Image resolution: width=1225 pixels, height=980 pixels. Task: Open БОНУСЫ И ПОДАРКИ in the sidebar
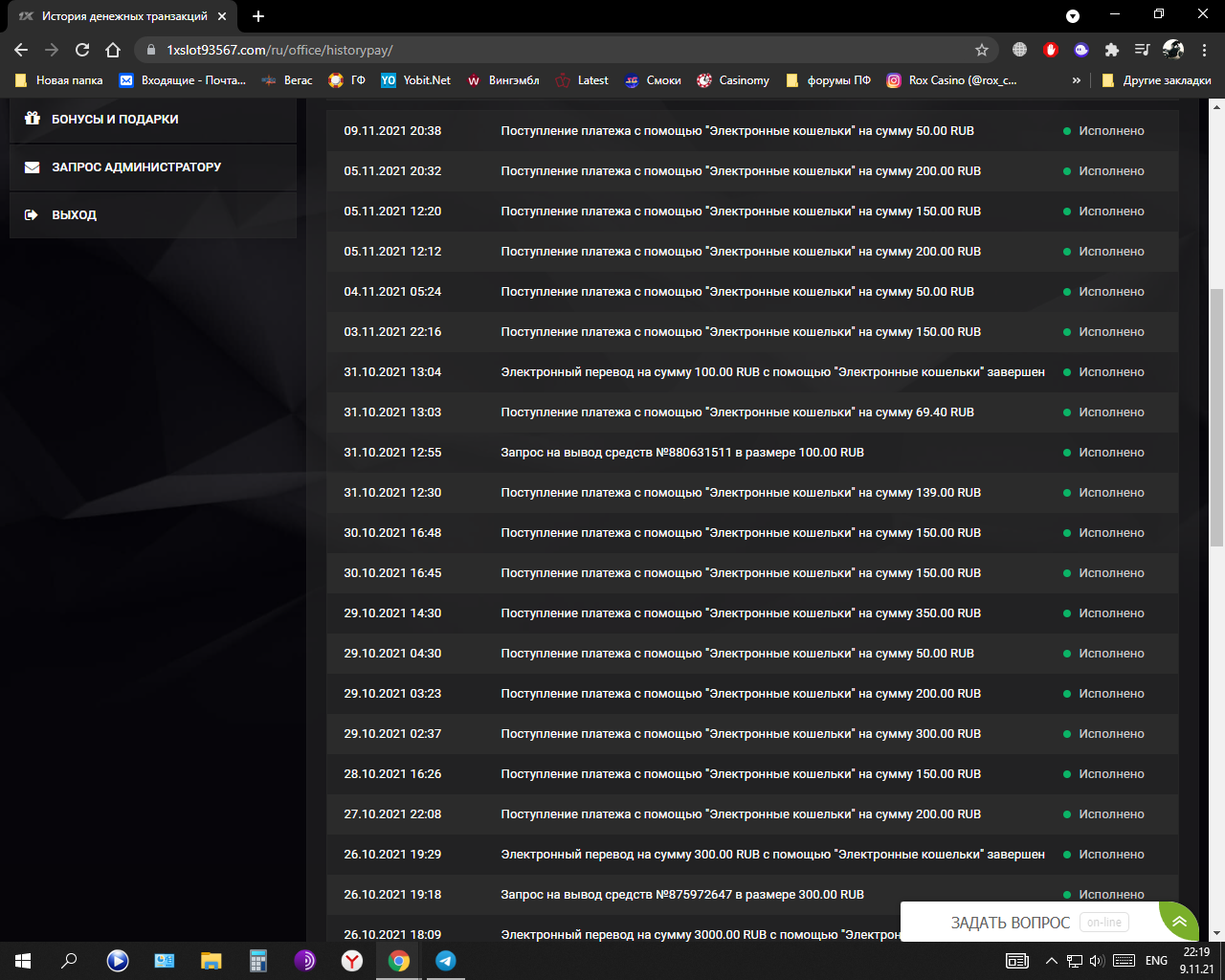[x=153, y=120]
